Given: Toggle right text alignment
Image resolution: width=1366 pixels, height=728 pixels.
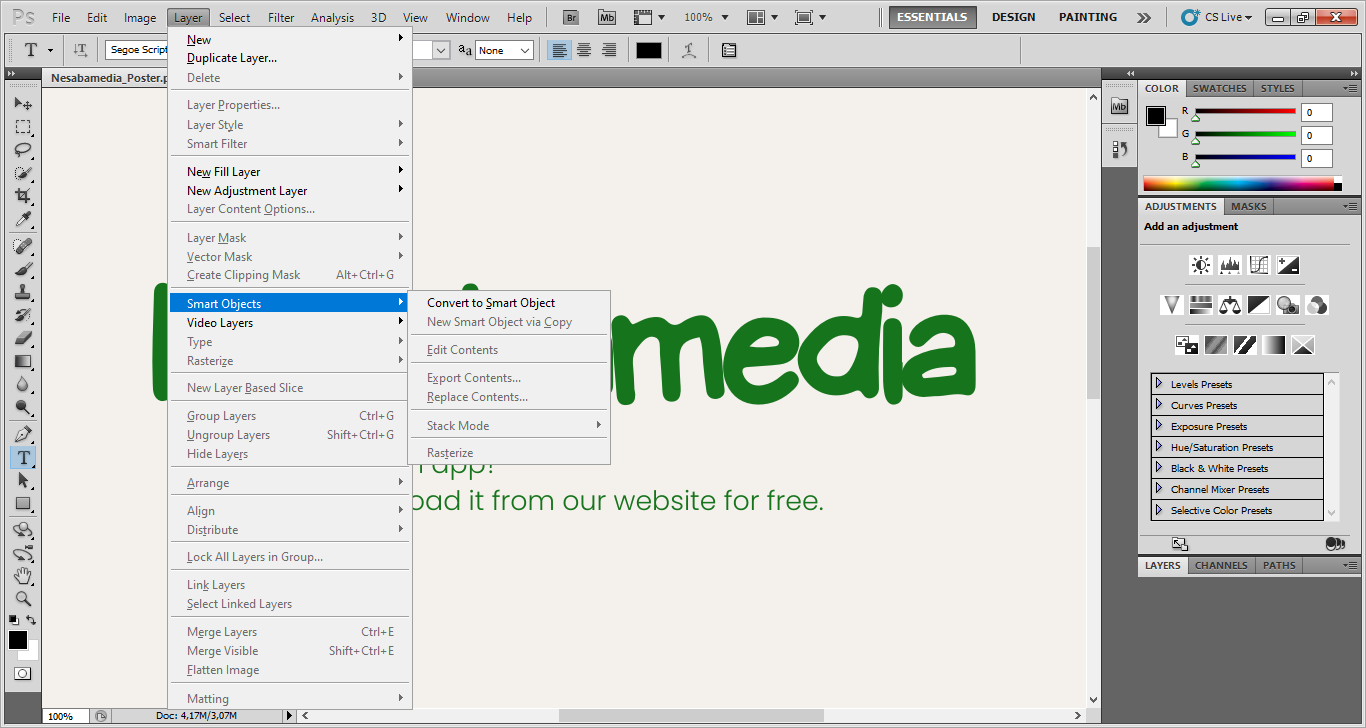Looking at the screenshot, I should click(x=609, y=50).
